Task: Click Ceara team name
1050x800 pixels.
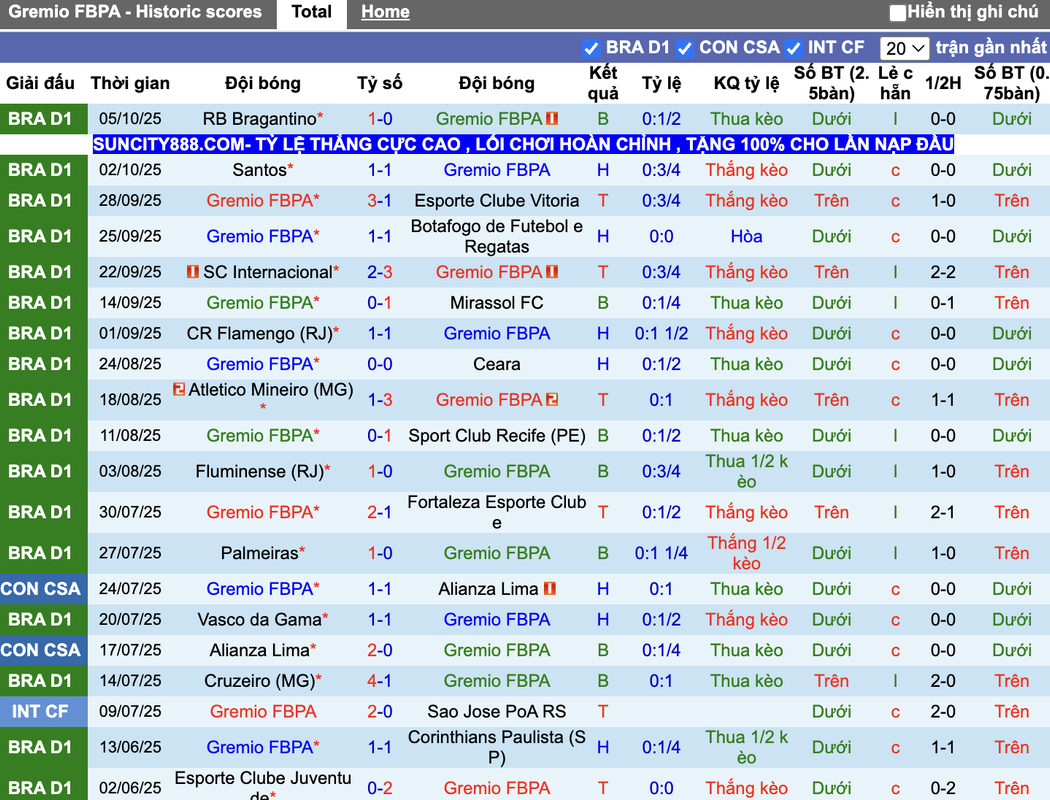Action: [497, 364]
